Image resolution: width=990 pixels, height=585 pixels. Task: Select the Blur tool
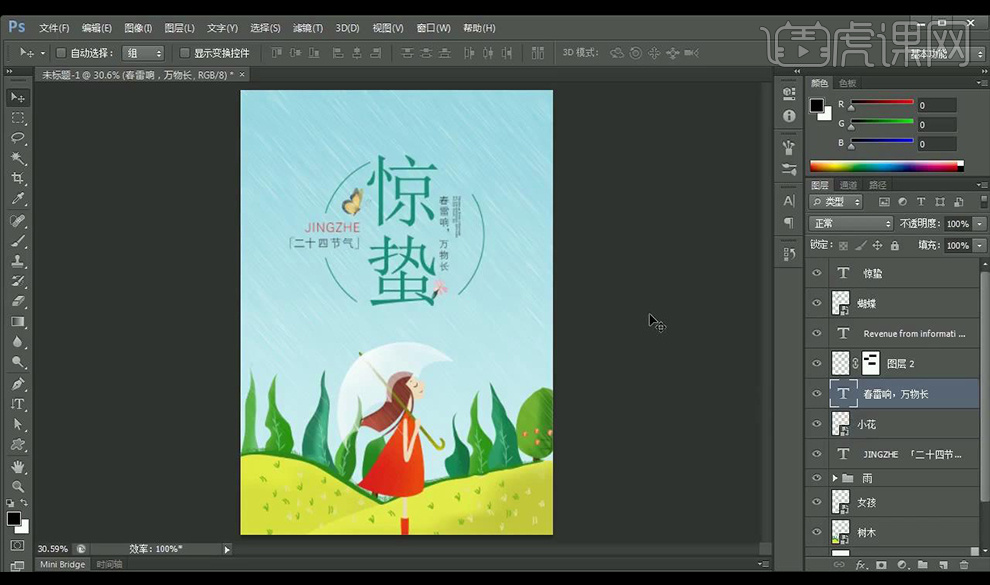(x=18, y=342)
